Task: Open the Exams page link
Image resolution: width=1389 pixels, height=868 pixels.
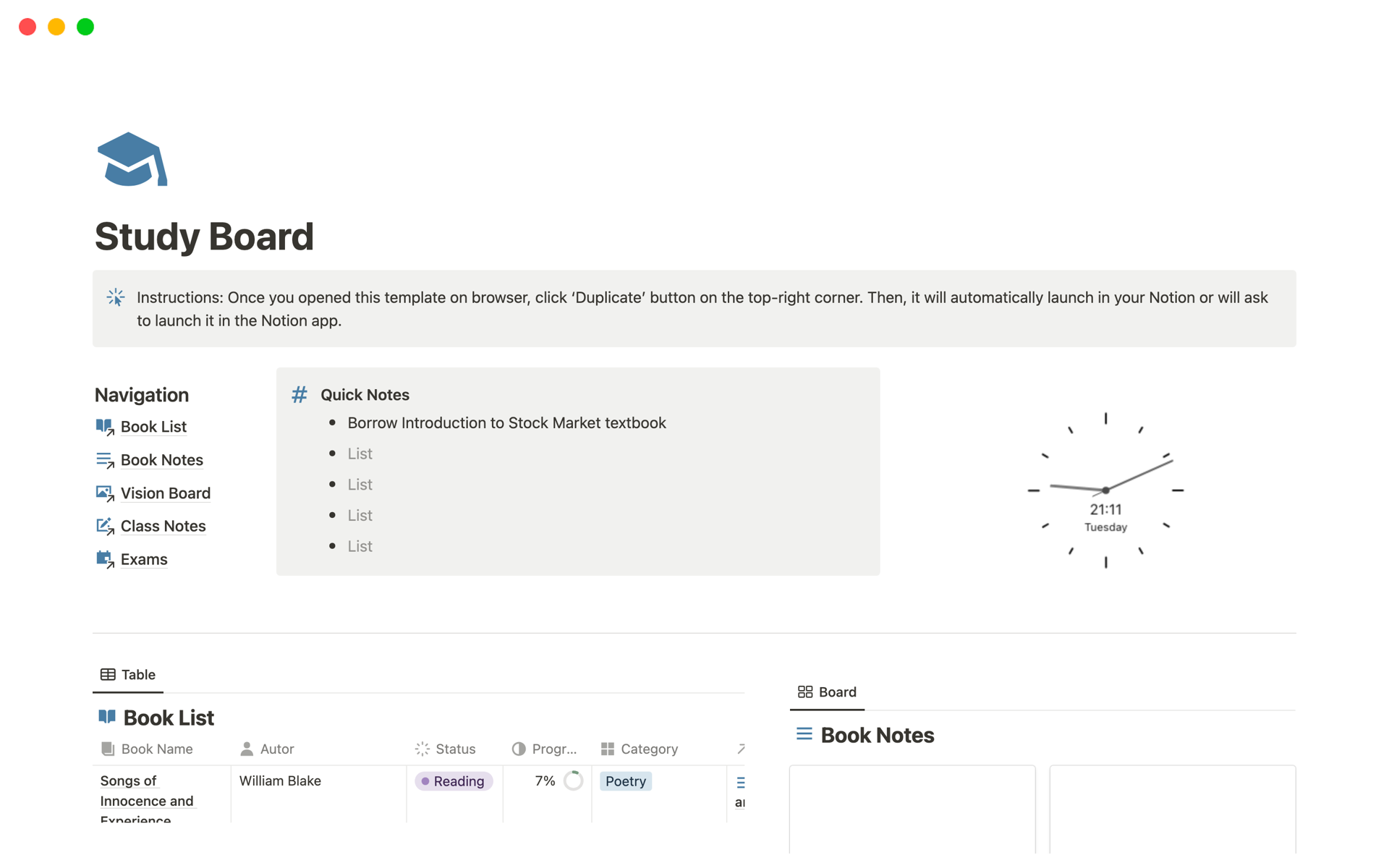Action: click(144, 559)
